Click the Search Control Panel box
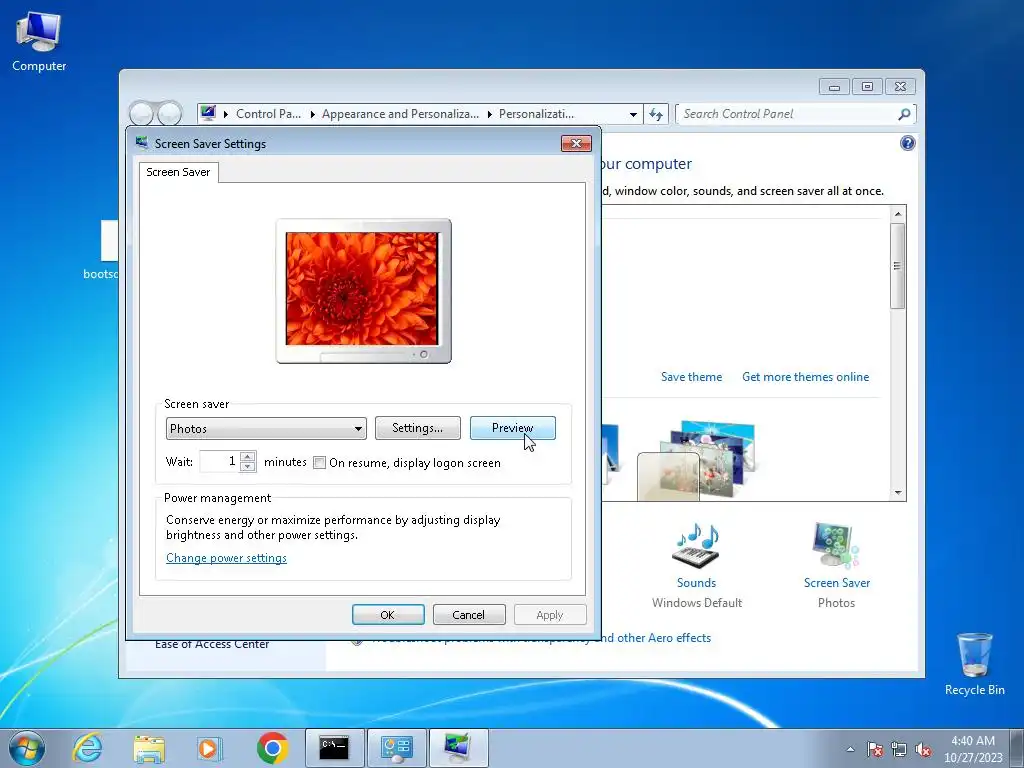 click(x=786, y=114)
